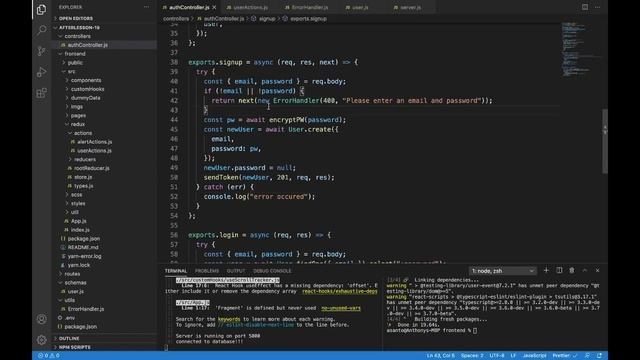Expand the components folder
This screenshot has height=360, width=640.
86,80
